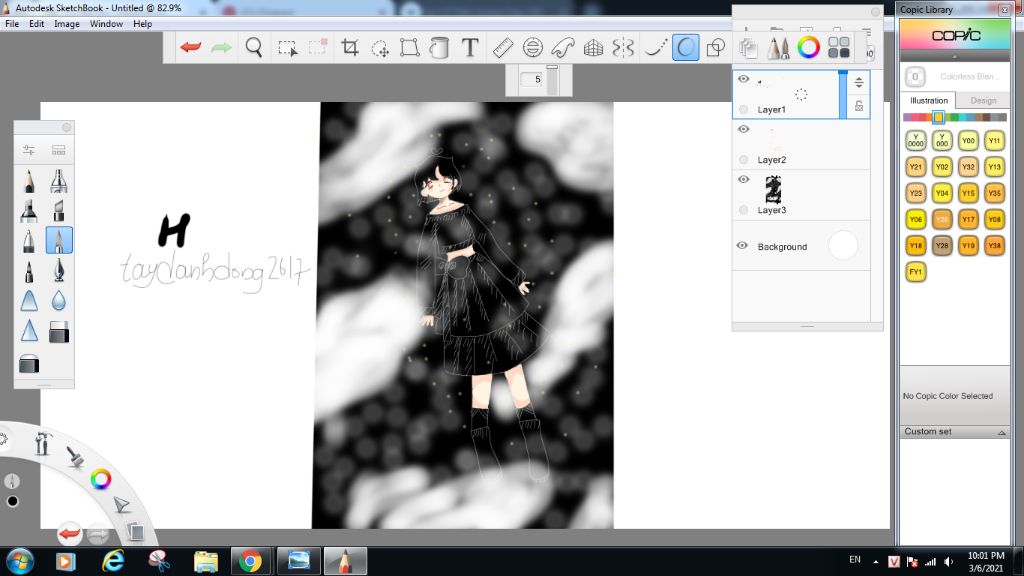Image resolution: width=1024 pixels, height=576 pixels.
Task: Select the Flood Fill bucket tool
Action: (439, 47)
